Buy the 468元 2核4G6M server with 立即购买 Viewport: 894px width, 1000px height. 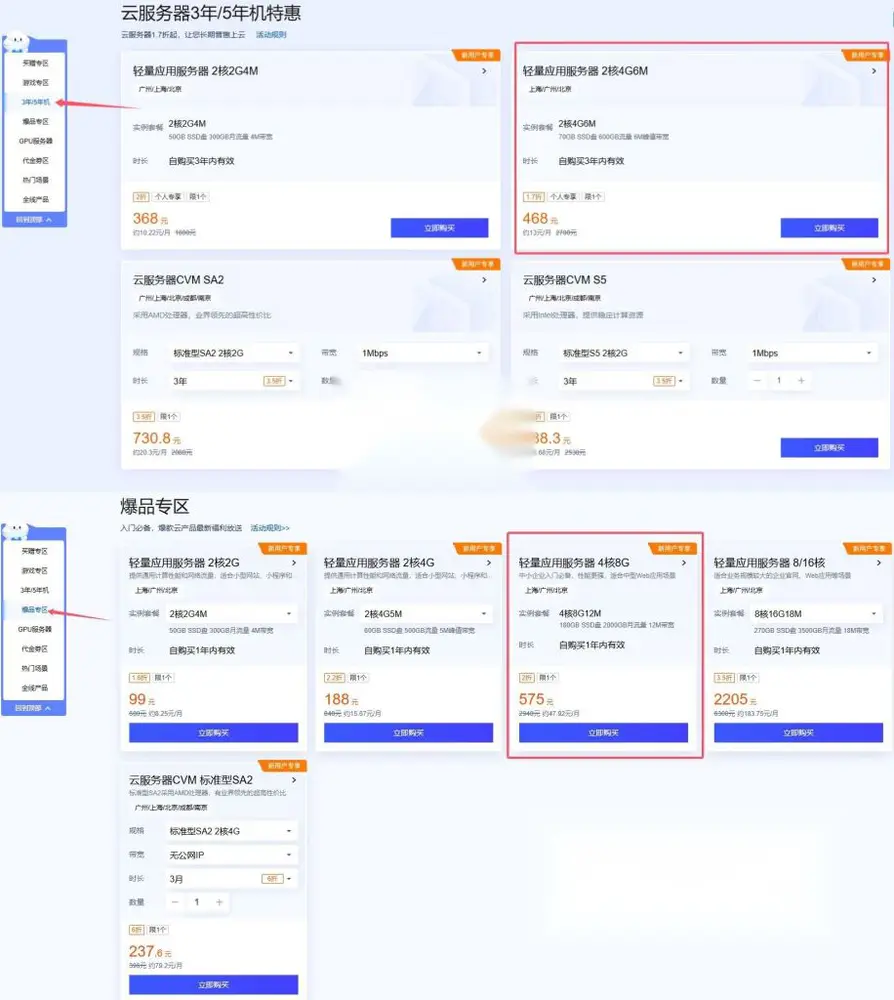point(829,228)
